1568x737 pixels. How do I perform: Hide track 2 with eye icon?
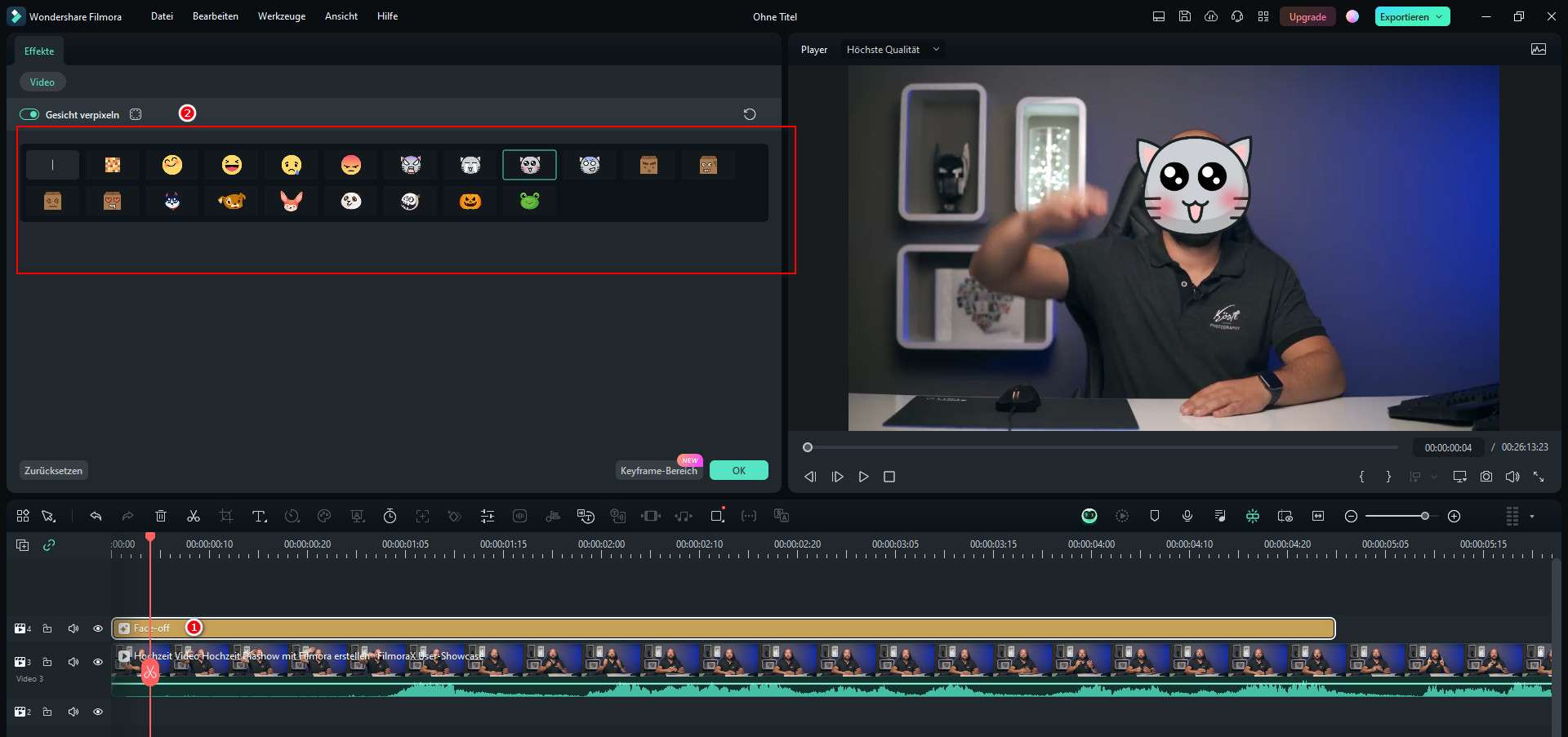[98, 712]
